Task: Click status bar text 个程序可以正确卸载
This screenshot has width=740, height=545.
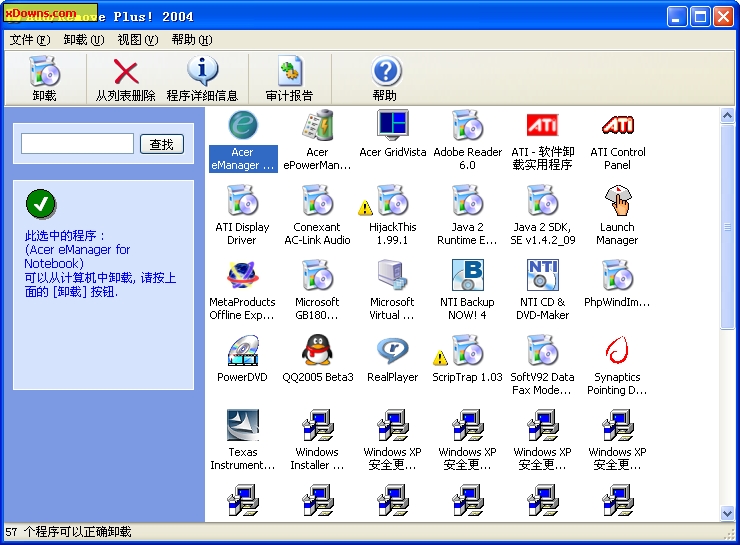Action: 77,532
